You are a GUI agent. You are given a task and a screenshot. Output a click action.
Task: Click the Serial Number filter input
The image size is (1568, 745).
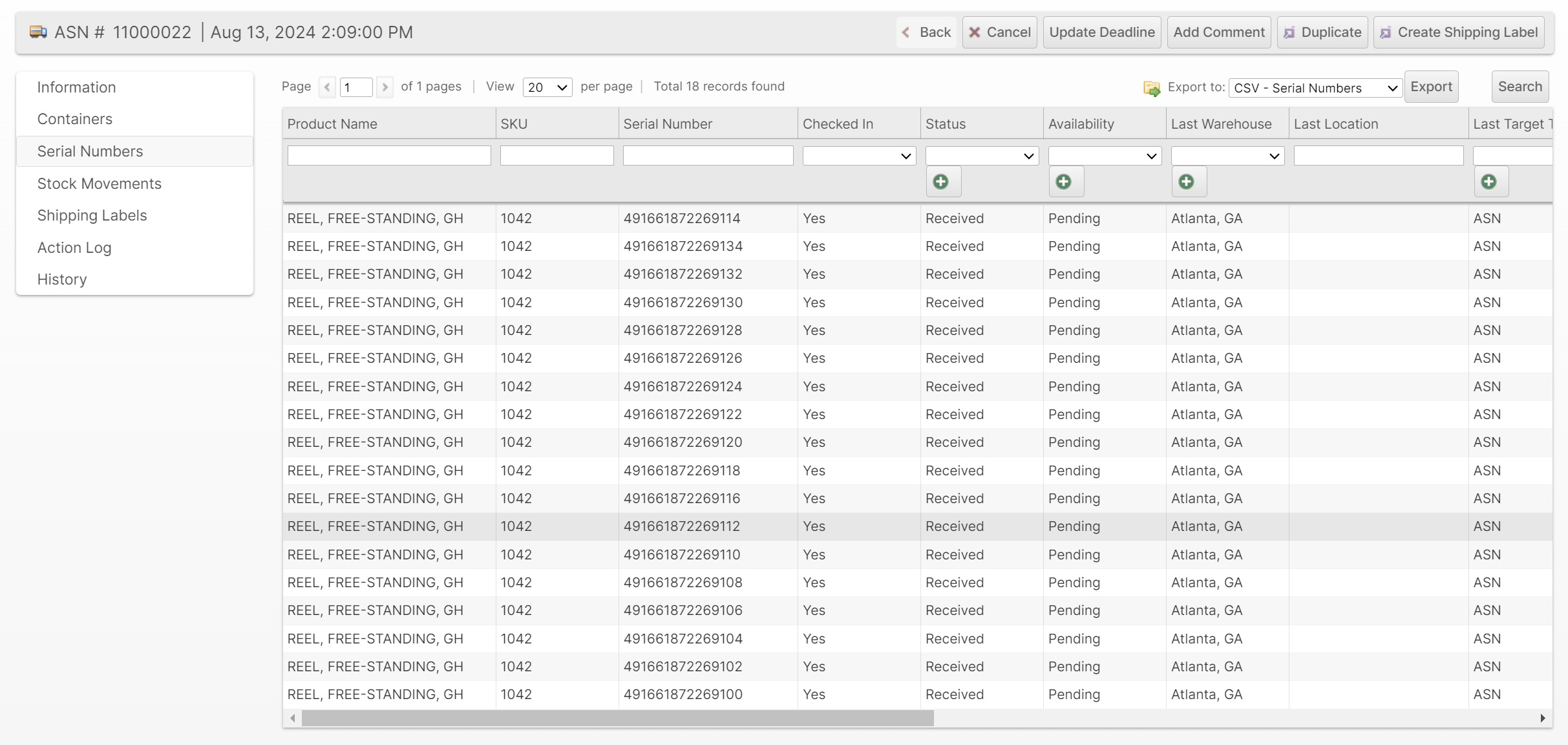point(708,156)
